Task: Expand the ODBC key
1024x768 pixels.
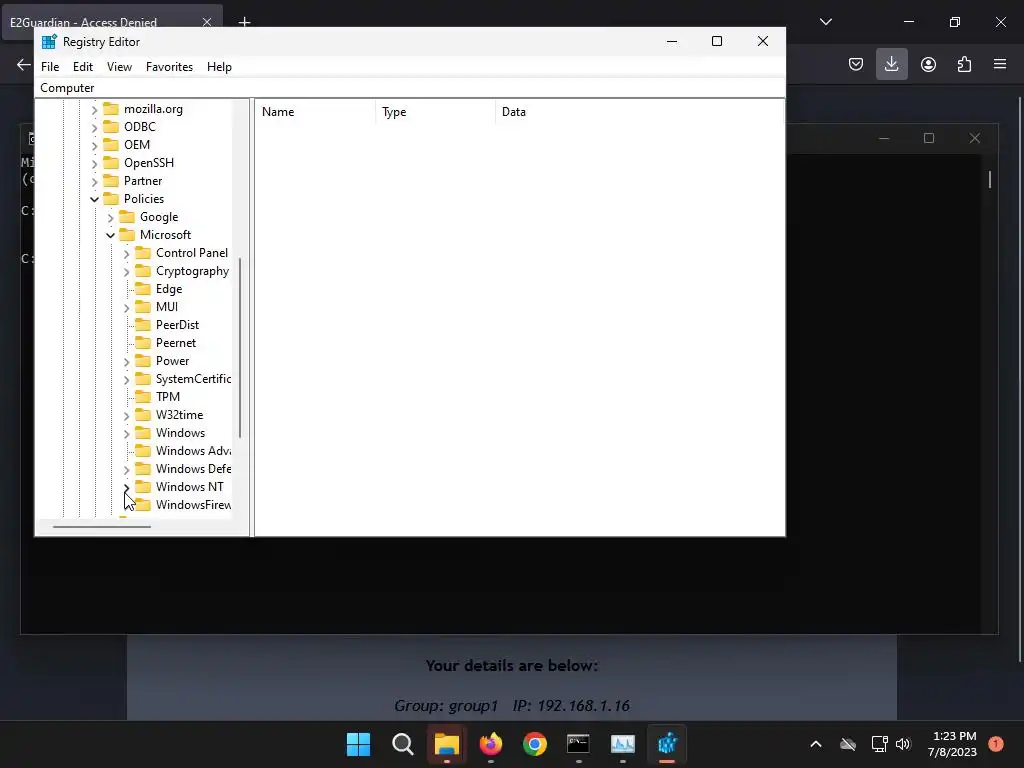Action: [95, 127]
